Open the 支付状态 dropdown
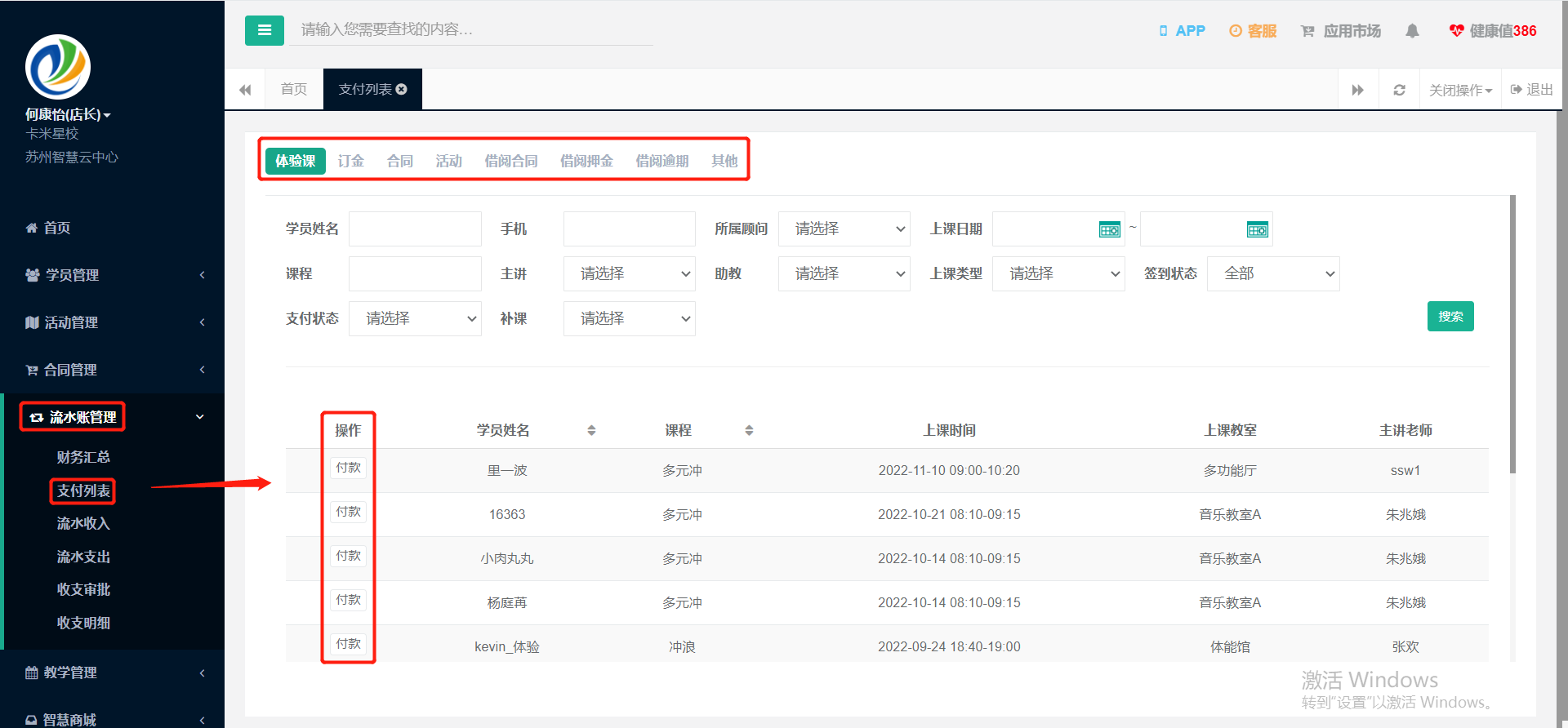This screenshot has height=728, width=1568. point(415,319)
